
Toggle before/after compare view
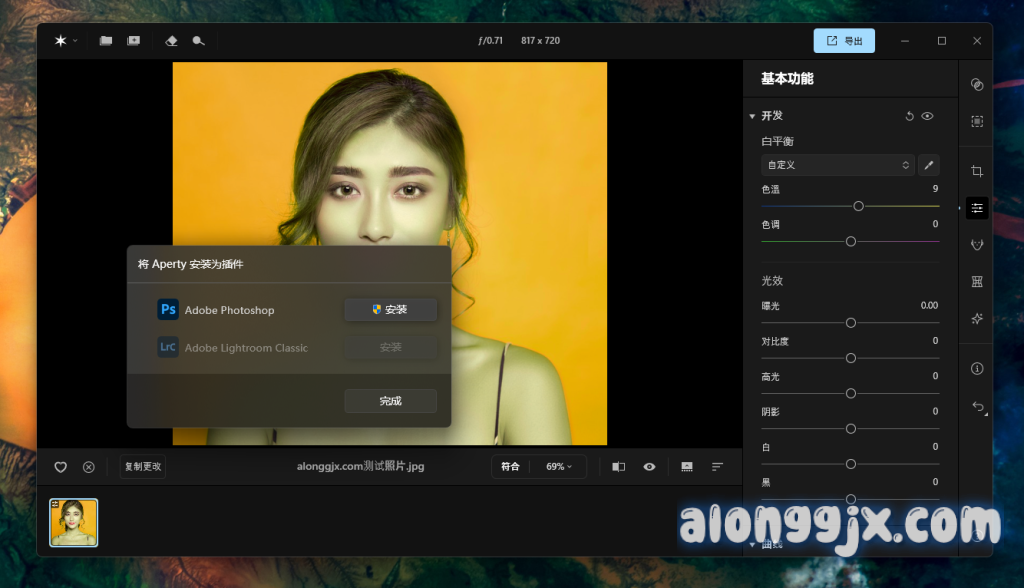point(618,467)
